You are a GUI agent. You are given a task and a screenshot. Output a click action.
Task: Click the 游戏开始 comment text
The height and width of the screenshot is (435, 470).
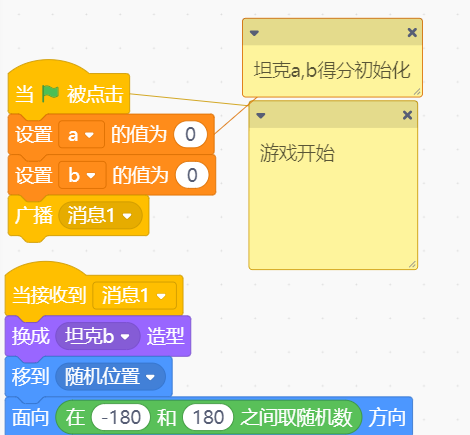(x=297, y=153)
